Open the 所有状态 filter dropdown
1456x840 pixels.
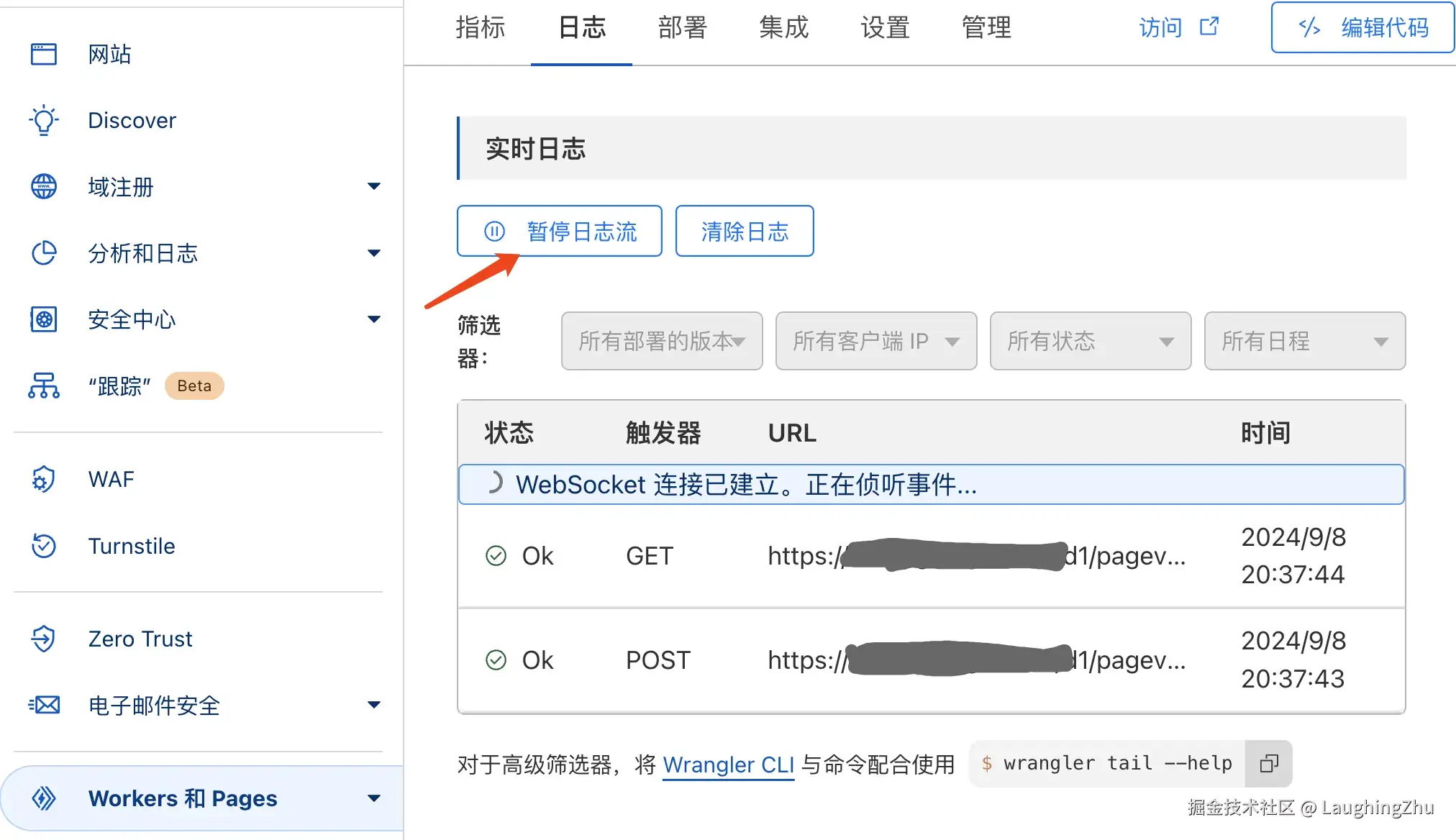tap(1090, 341)
